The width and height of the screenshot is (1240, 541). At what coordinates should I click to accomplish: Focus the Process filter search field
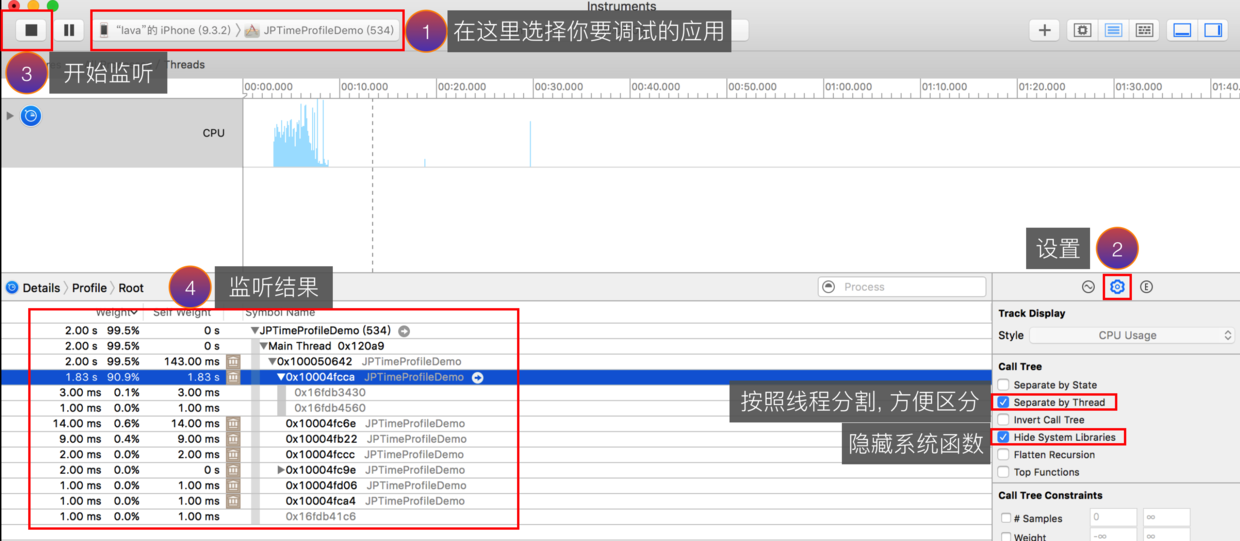[902, 287]
